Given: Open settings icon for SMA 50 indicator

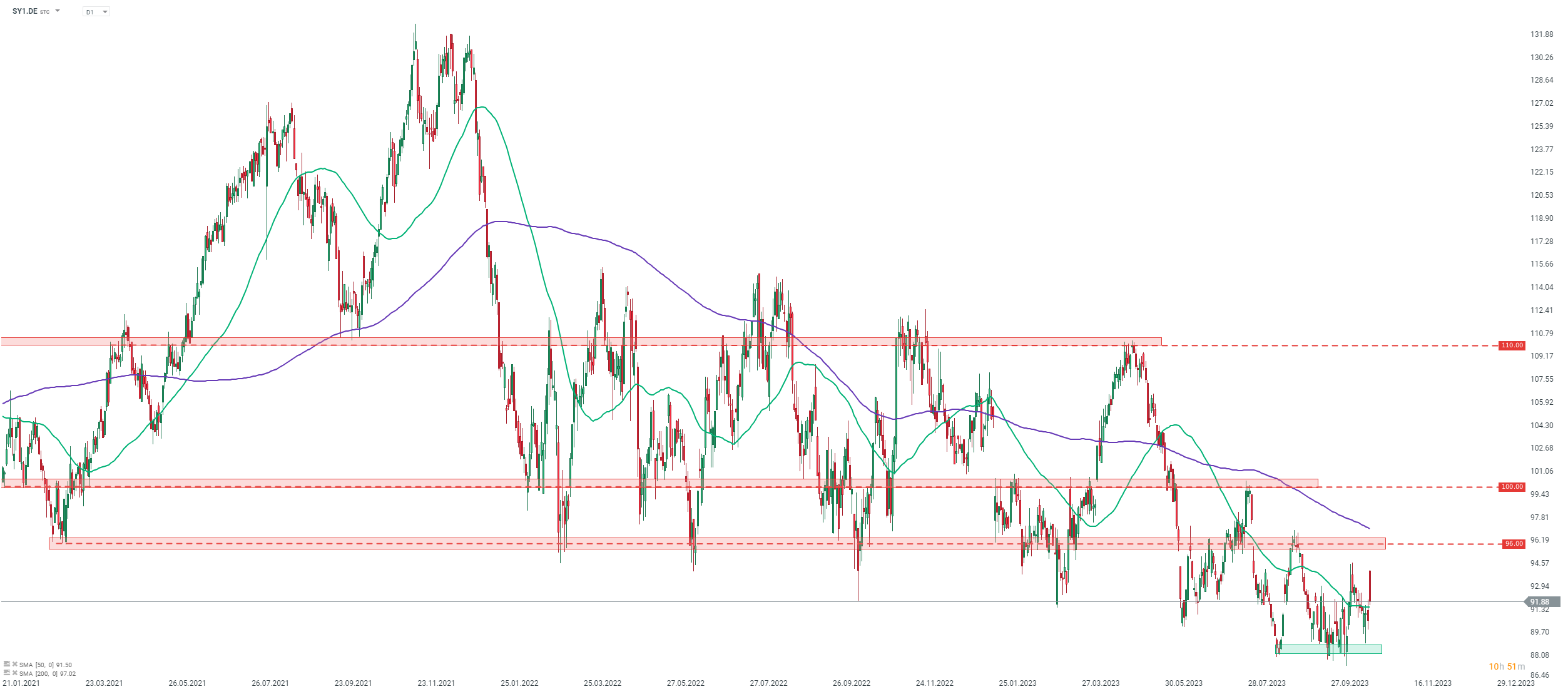Looking at the screenshot, I should (7, 664).
